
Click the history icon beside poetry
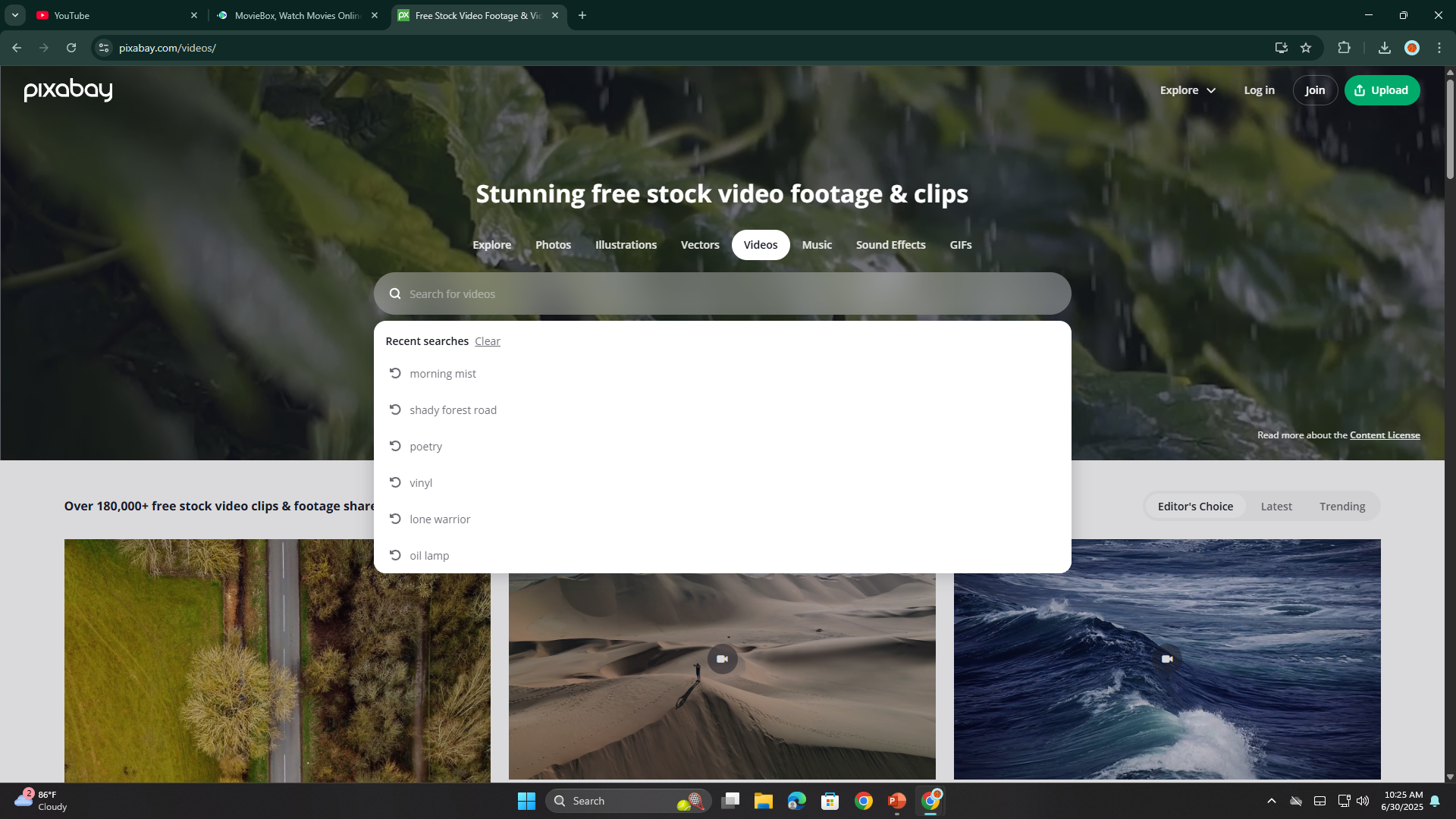point(395,446)
